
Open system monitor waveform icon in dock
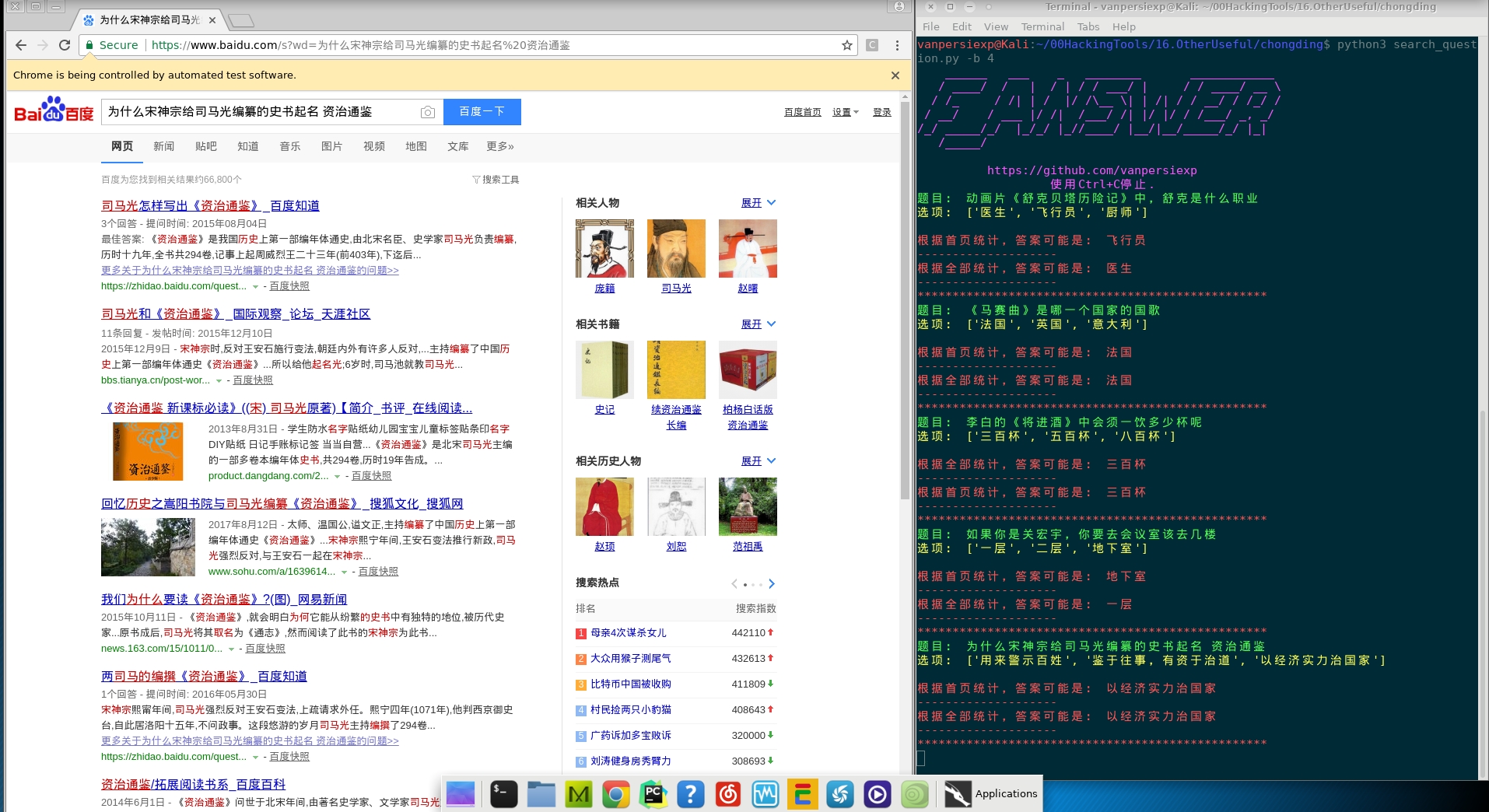pos(766,794)
